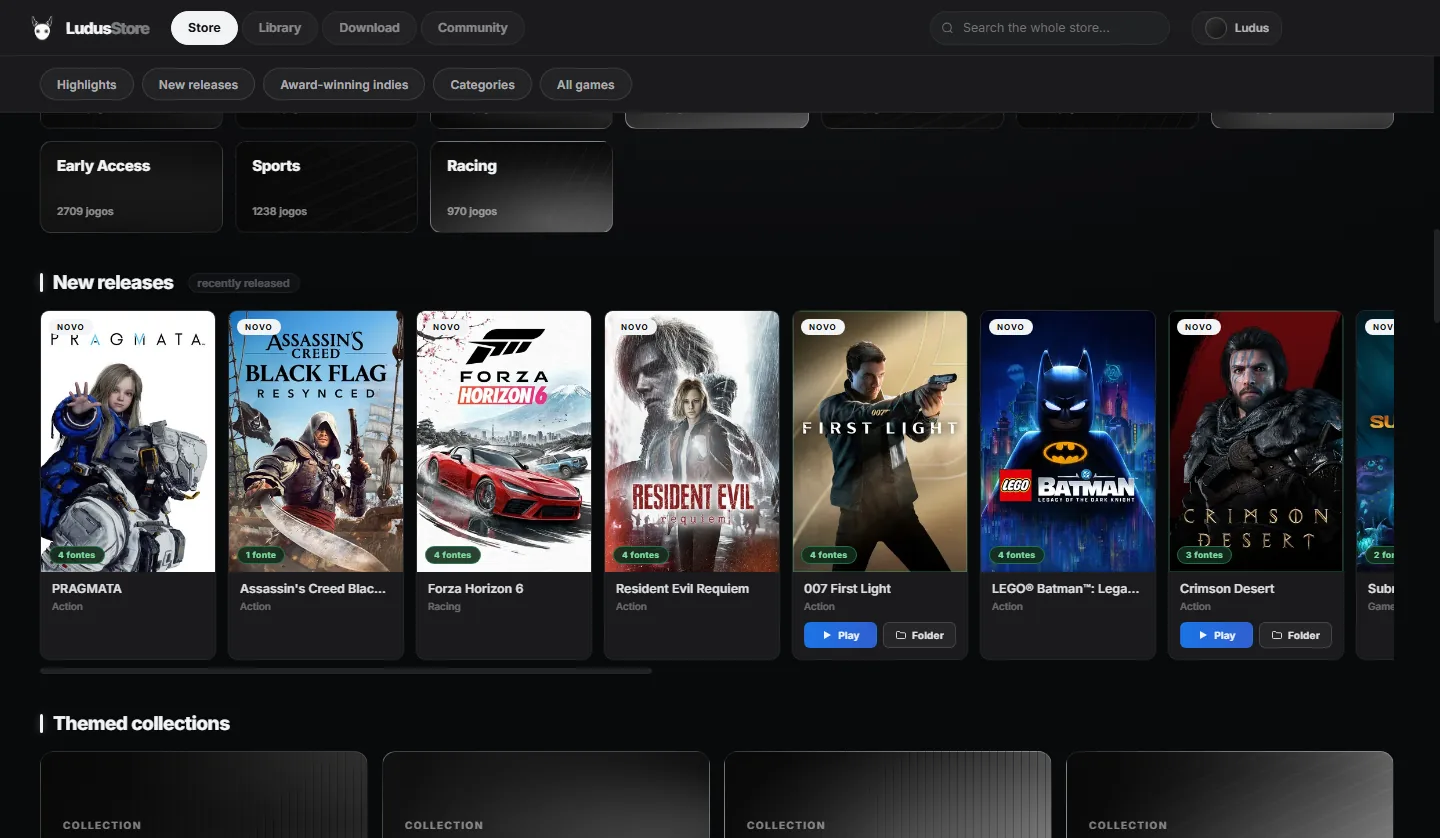The width and height of the screenshot is (1440, 838).
Task: Play 007 First Light
Action: tap(840, 635)
